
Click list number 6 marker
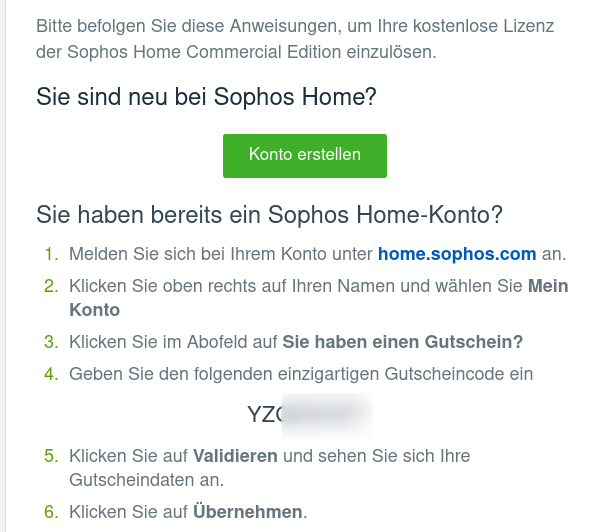click(51, 512)
